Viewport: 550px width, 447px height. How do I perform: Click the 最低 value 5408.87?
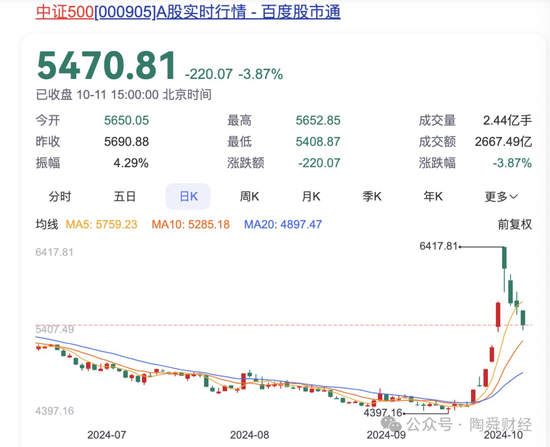[x=318, y=142]
